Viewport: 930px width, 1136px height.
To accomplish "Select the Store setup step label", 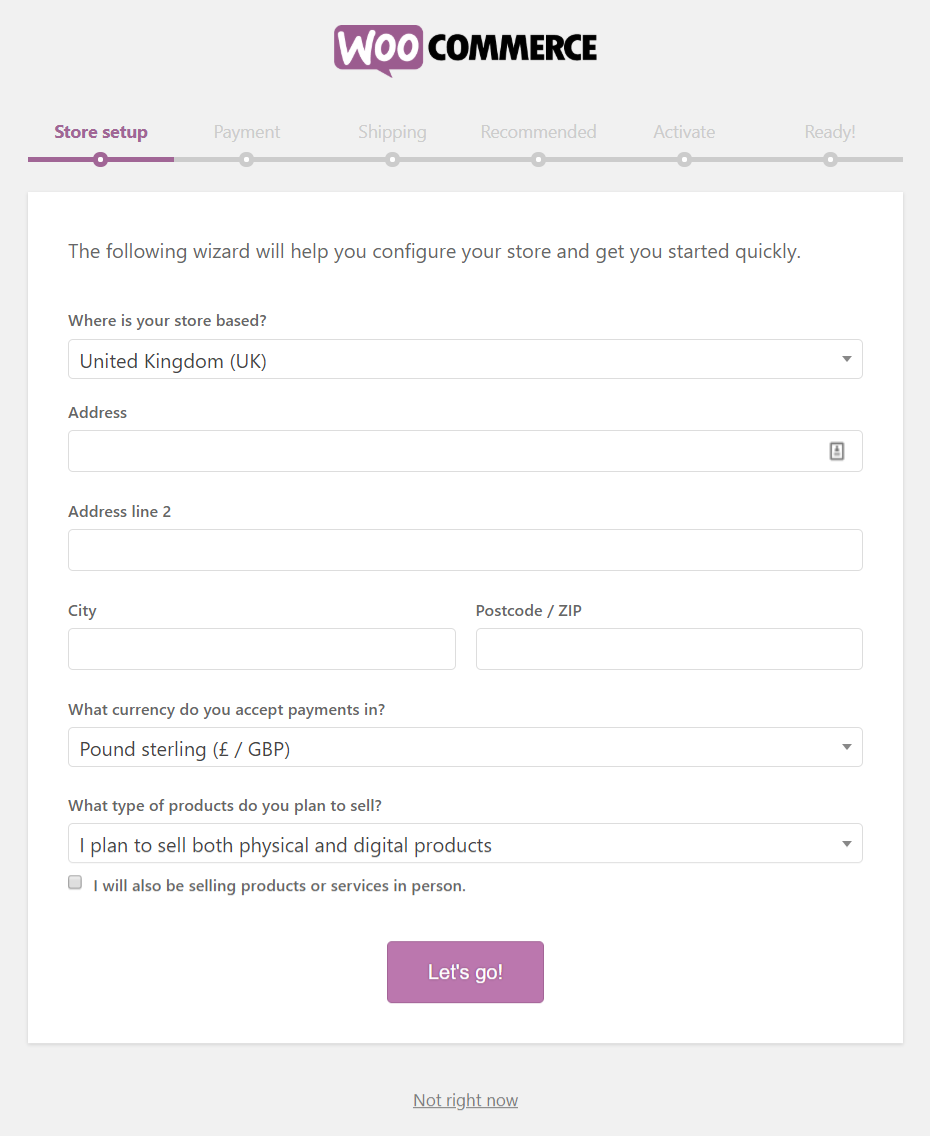I will [101, 132].
